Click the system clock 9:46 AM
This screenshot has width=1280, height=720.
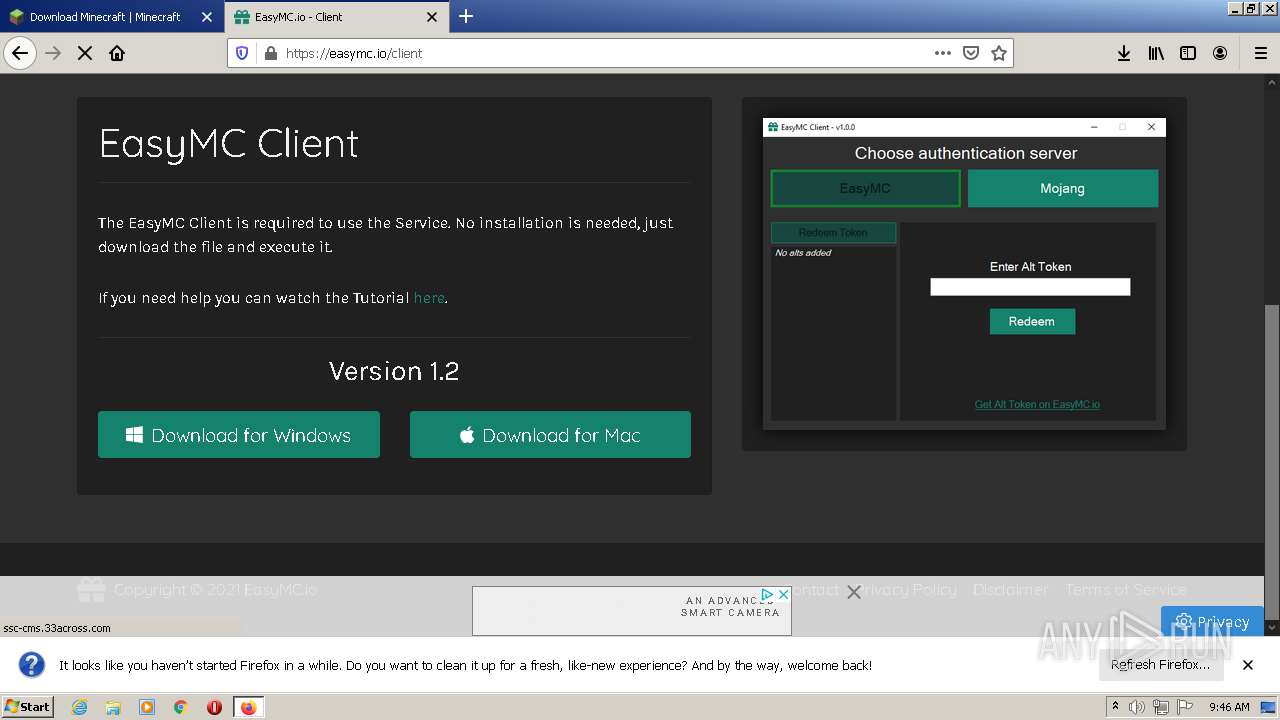point(1229,707)
